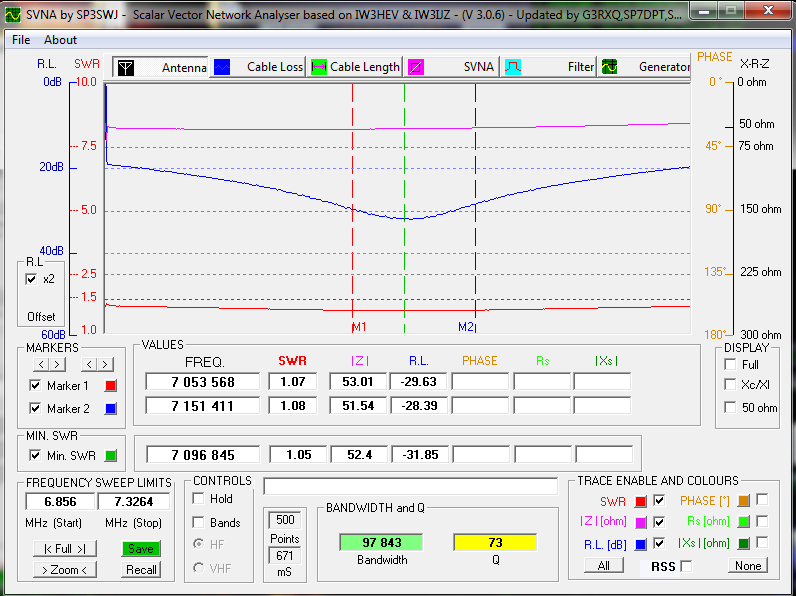
Task: Open the File menu
Action: point(21,40)
